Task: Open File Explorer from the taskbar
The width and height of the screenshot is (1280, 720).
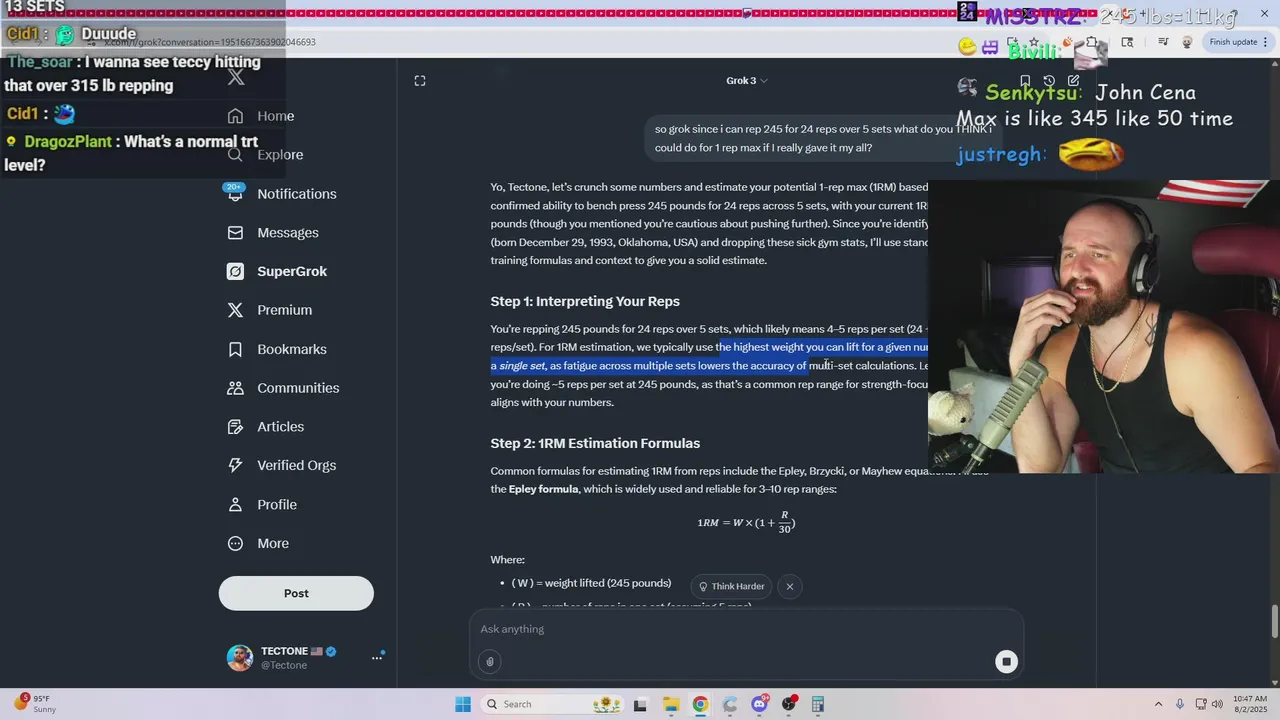Action: (x=670, y=704)
